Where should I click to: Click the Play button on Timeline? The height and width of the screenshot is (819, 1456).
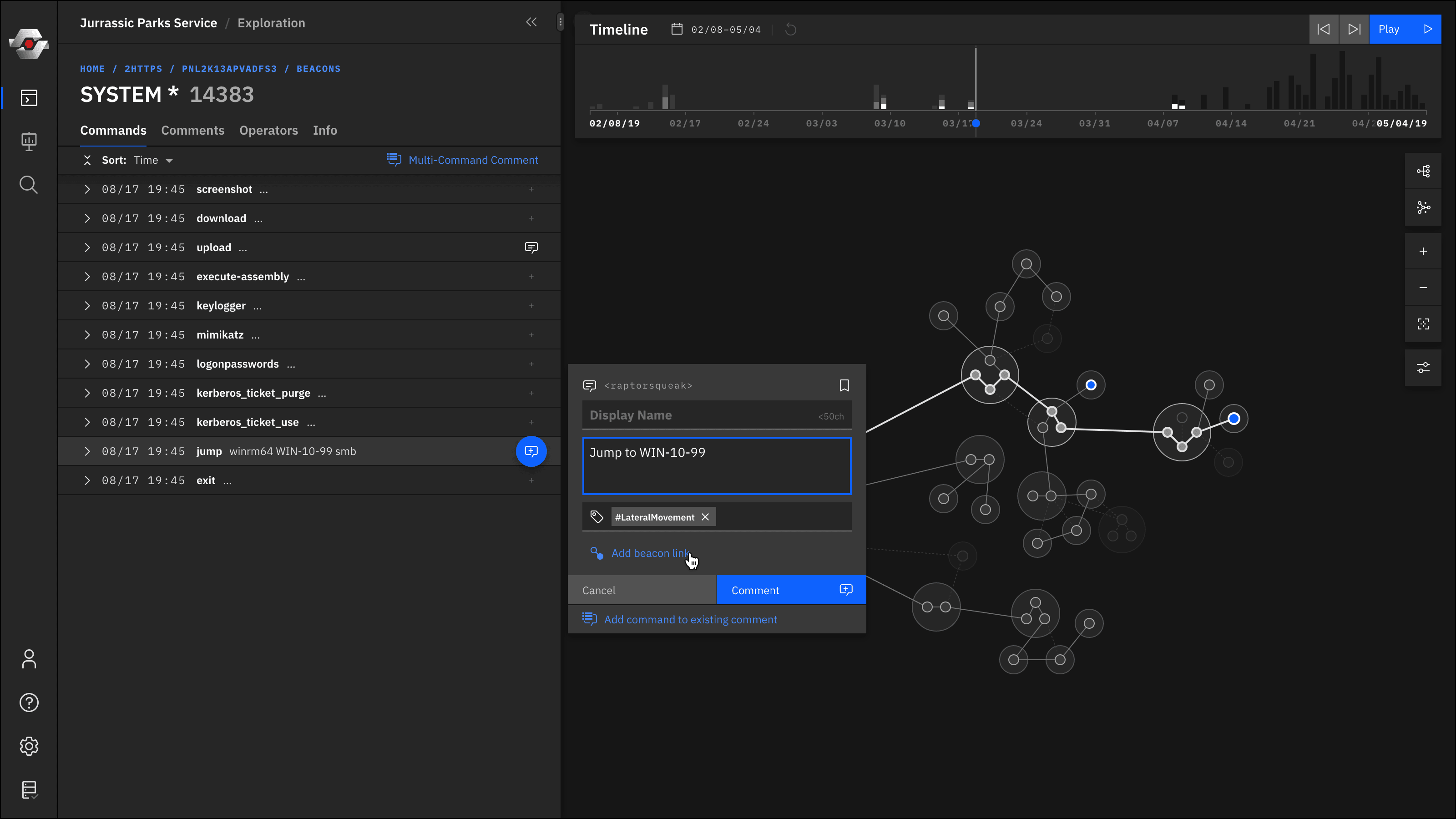(x=1405, y=29)
